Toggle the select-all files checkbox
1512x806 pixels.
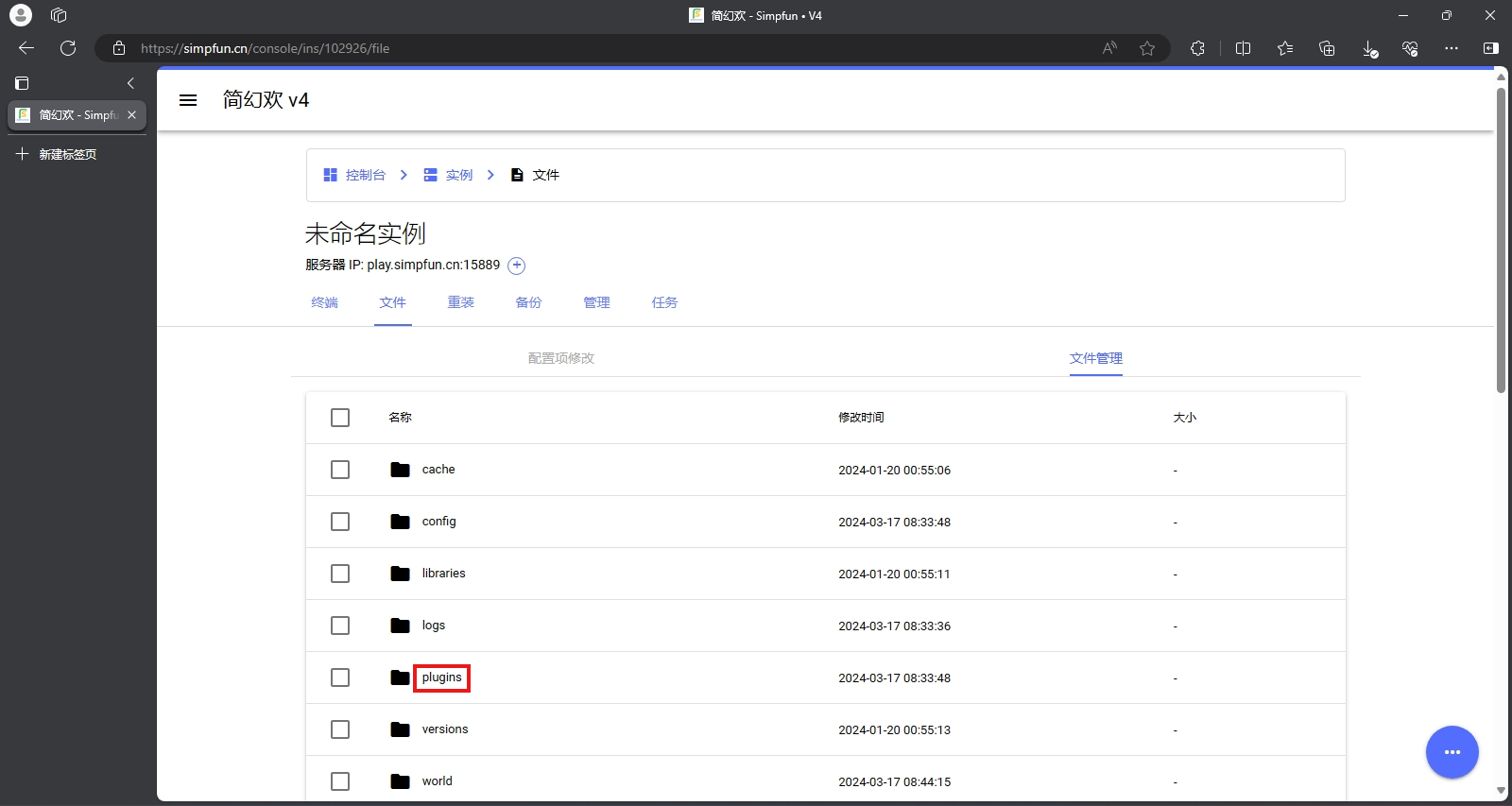pyautogui.click(x=340, y=418)
